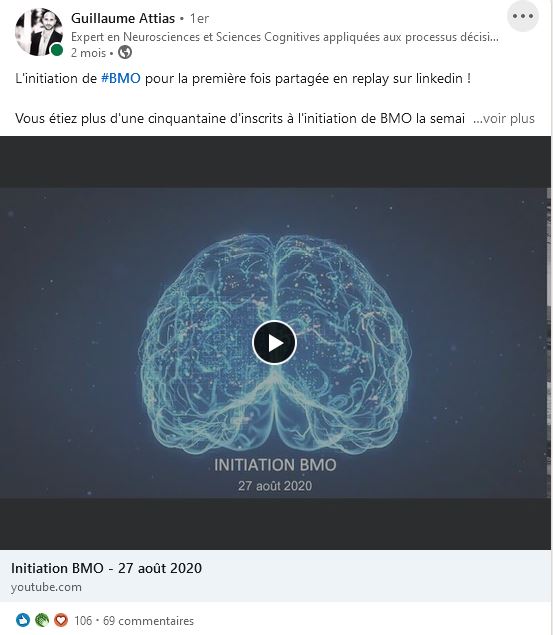Click the brain image in video preview
The height and width of the screenshot is (635, 553).
[275, 344]
